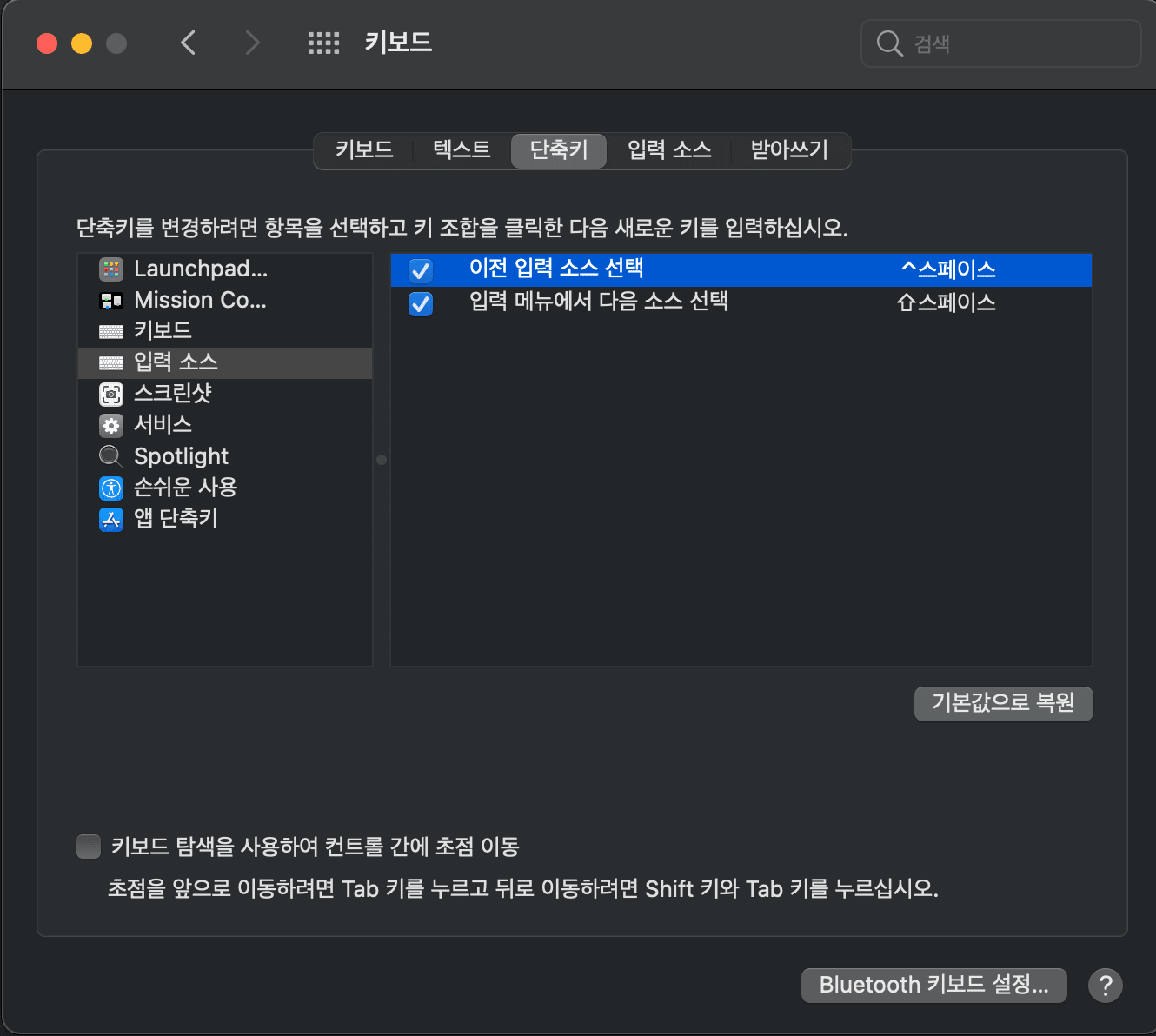The width and height of the screenshot is (1156, 1036).
Task: Click 기본값으로 복원 button
Action: [x=1003, y=704]
